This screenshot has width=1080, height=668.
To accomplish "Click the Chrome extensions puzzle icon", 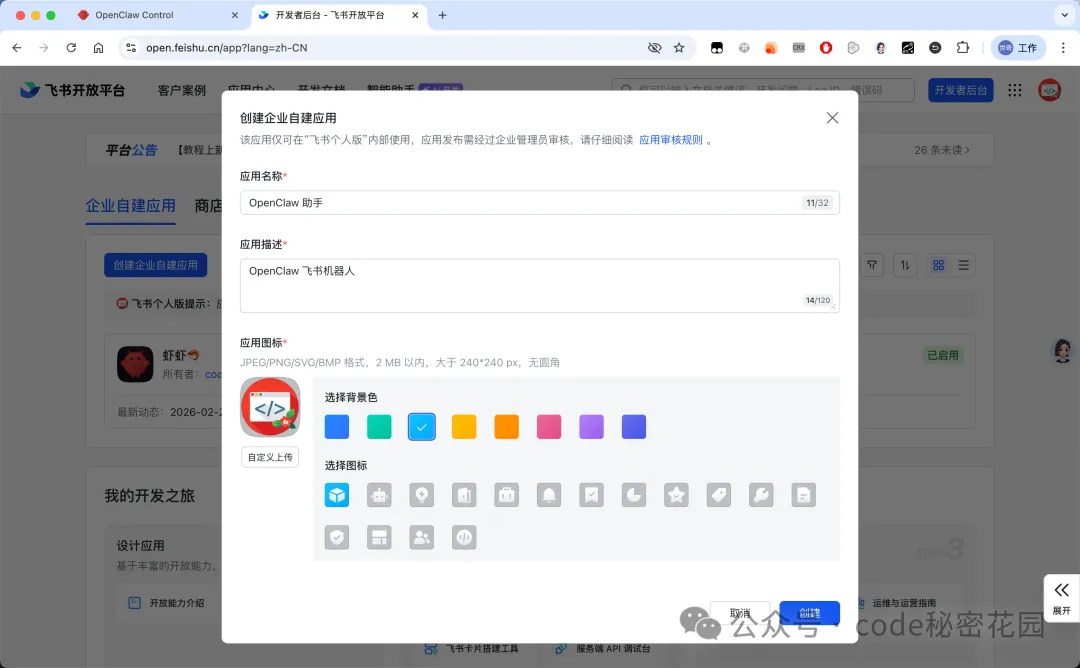I will click(x=962, y=48).
